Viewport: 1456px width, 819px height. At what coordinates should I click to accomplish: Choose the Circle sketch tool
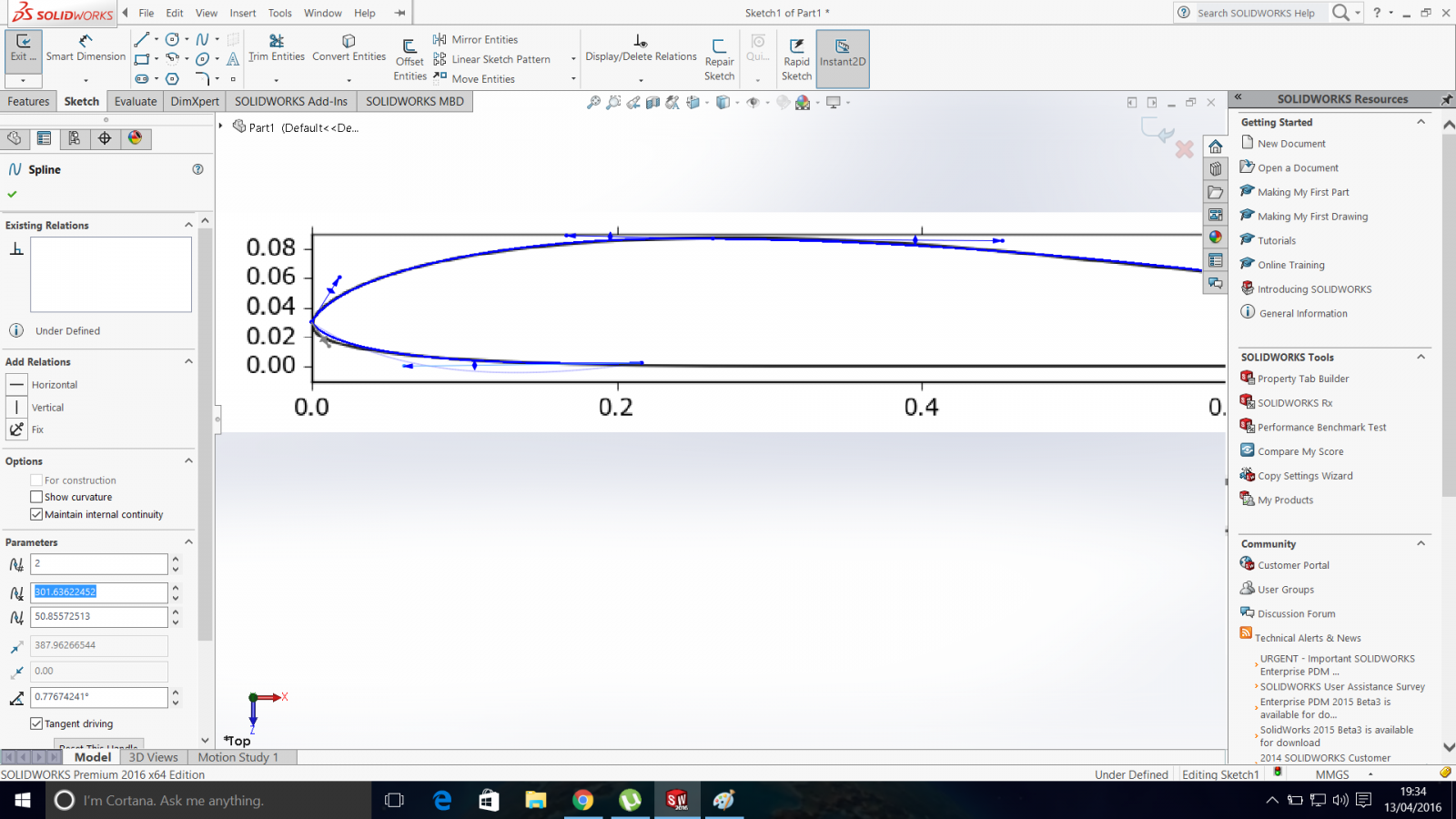click(x=172, y=39)
